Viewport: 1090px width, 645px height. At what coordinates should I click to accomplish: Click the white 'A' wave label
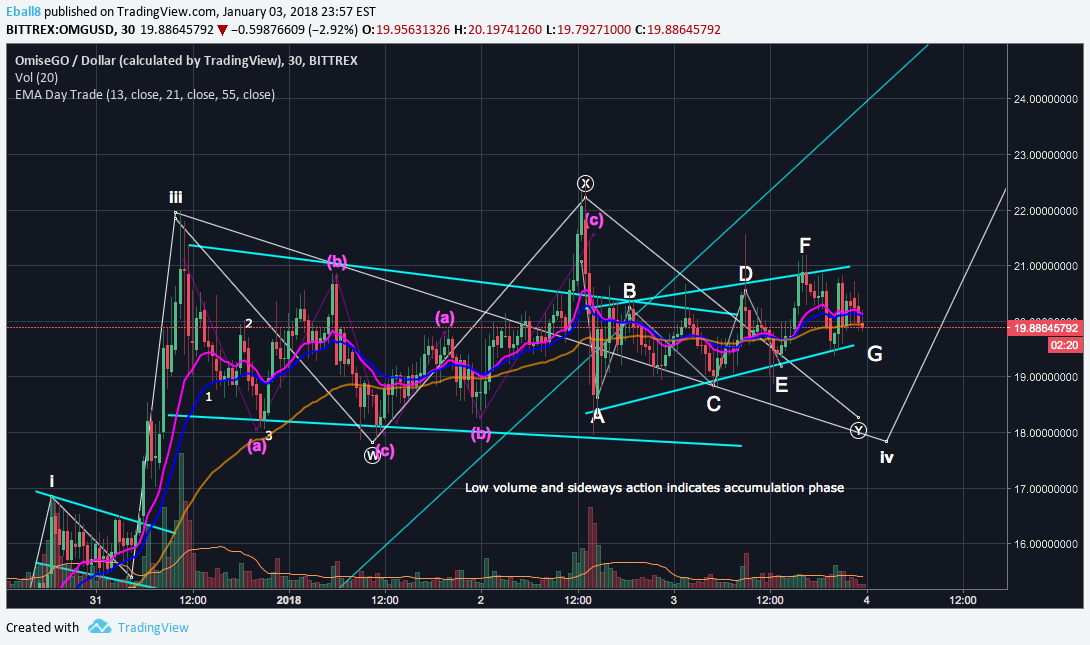(597, 416)
